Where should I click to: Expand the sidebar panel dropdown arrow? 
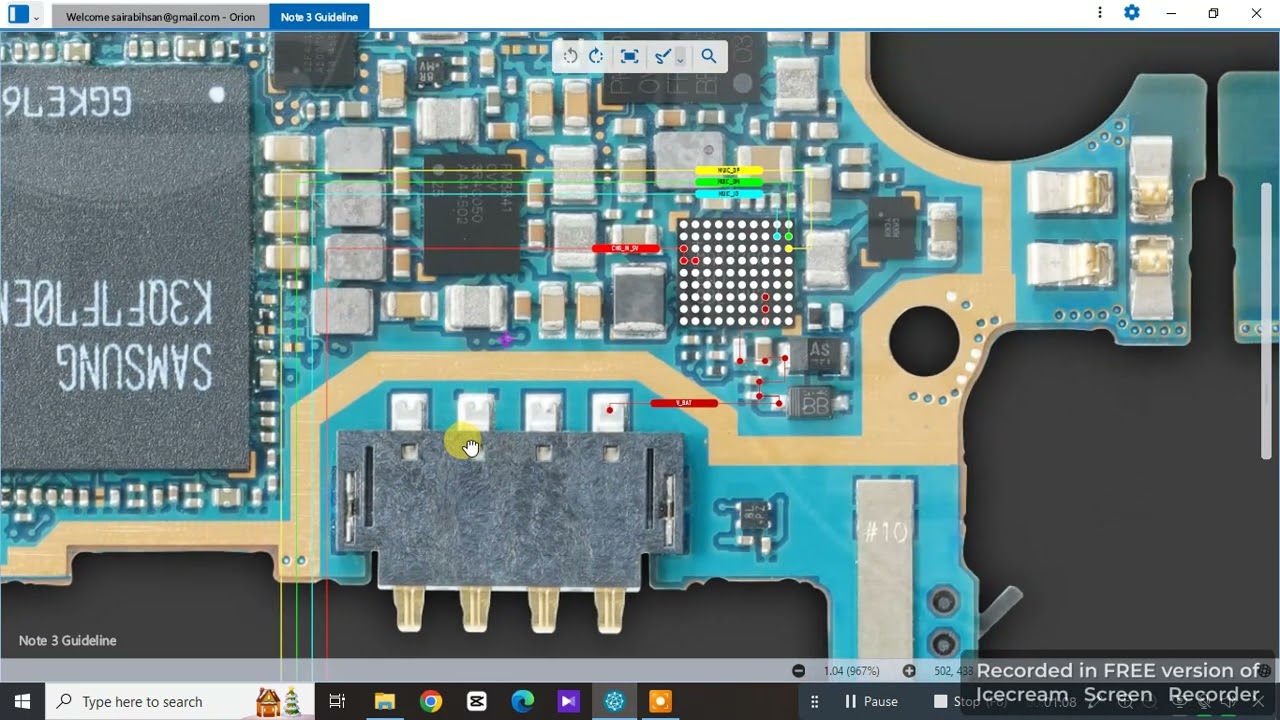(x=37, y=17)
